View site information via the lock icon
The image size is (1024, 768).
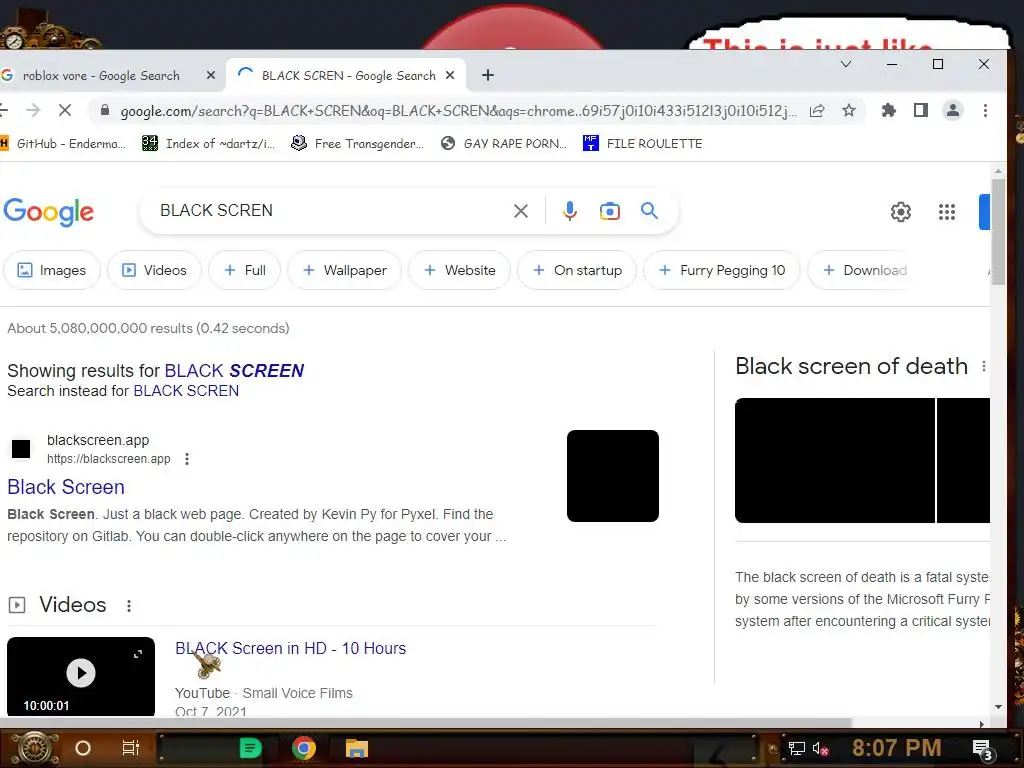coord(104,110)
